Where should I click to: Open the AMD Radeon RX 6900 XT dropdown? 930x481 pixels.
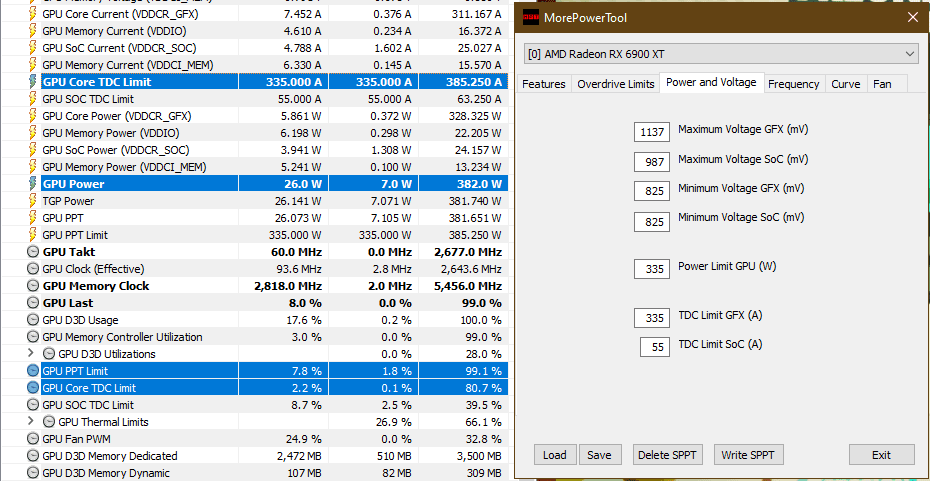tap(721, 53)
